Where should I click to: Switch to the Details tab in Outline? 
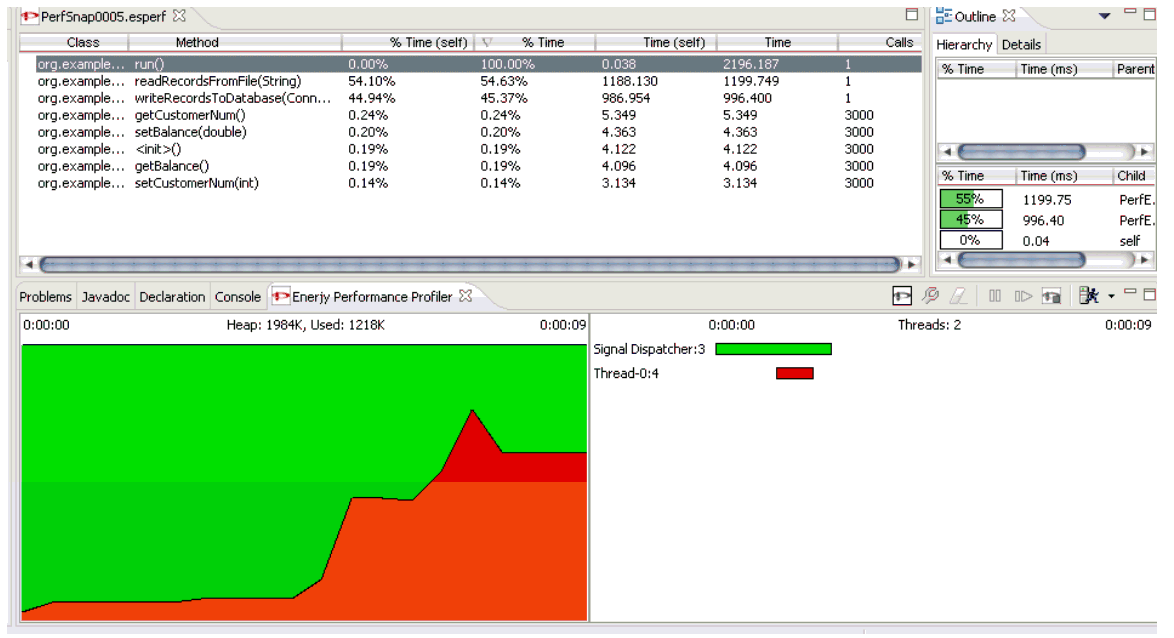click(1021, 44)
